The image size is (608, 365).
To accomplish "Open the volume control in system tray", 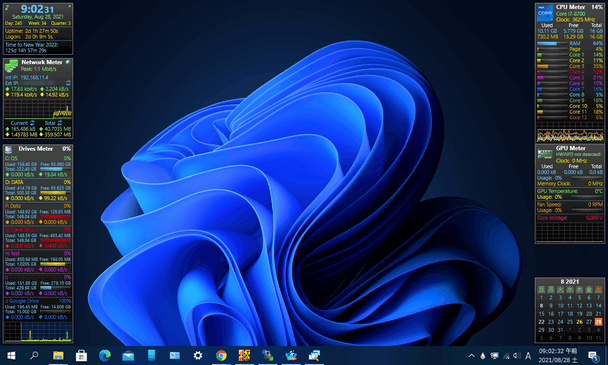I will click(516, 355).
